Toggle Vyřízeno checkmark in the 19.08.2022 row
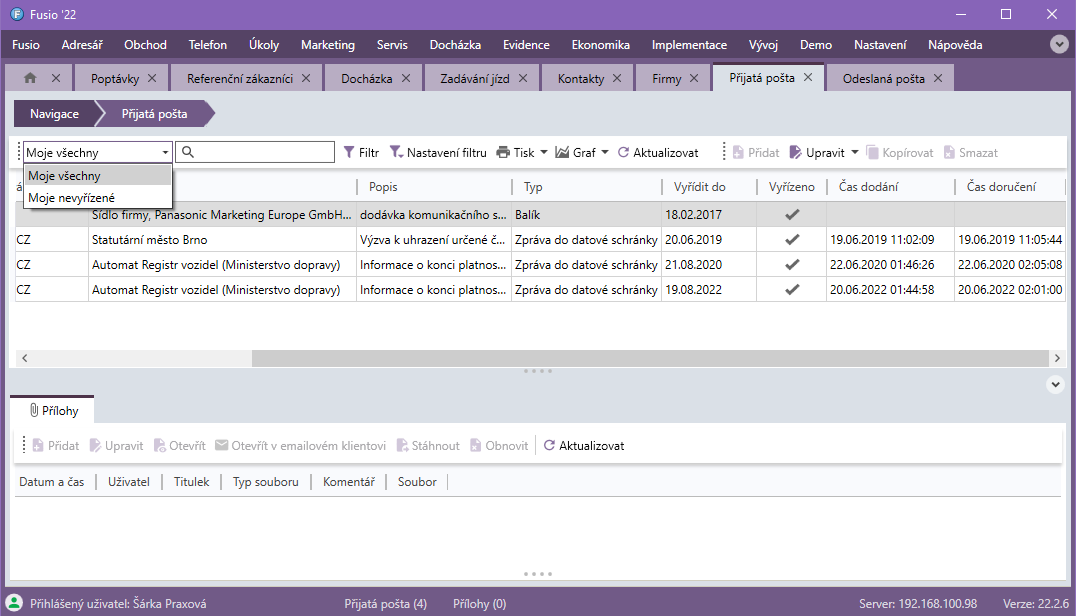Screen dimensions: 1076x616 pos(792,290)
